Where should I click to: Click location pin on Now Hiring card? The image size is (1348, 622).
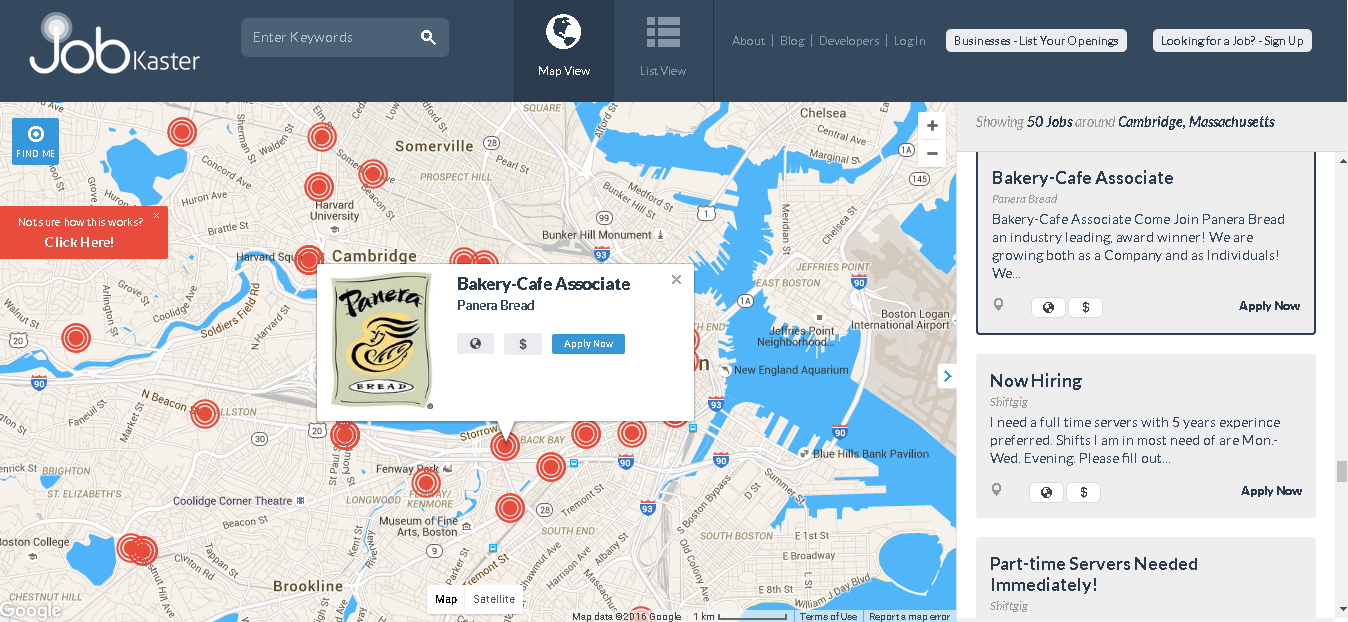click(x=996, y=490)
